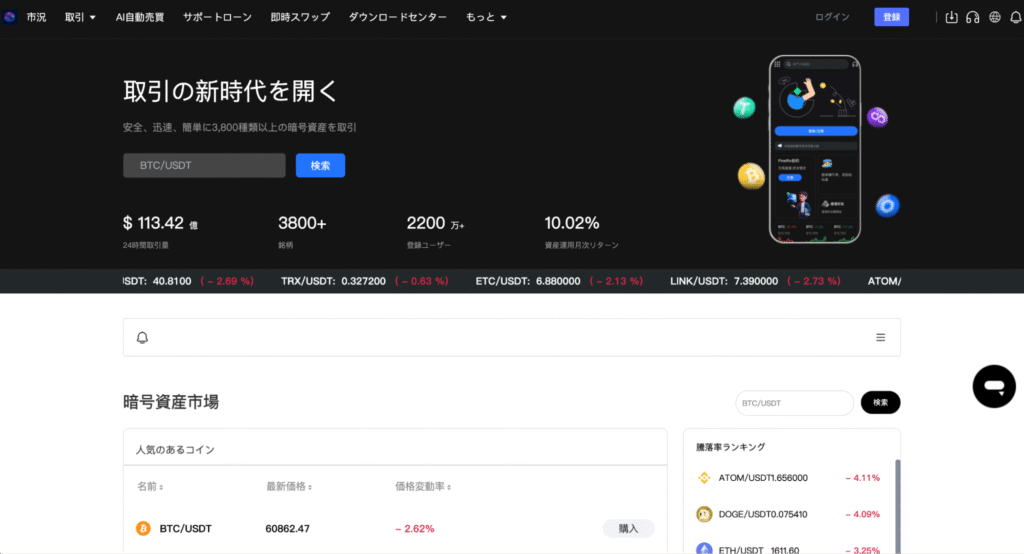Sort by 最新価格 column
This screenshot has width=1024, height=554.
(x=289, y=487)
